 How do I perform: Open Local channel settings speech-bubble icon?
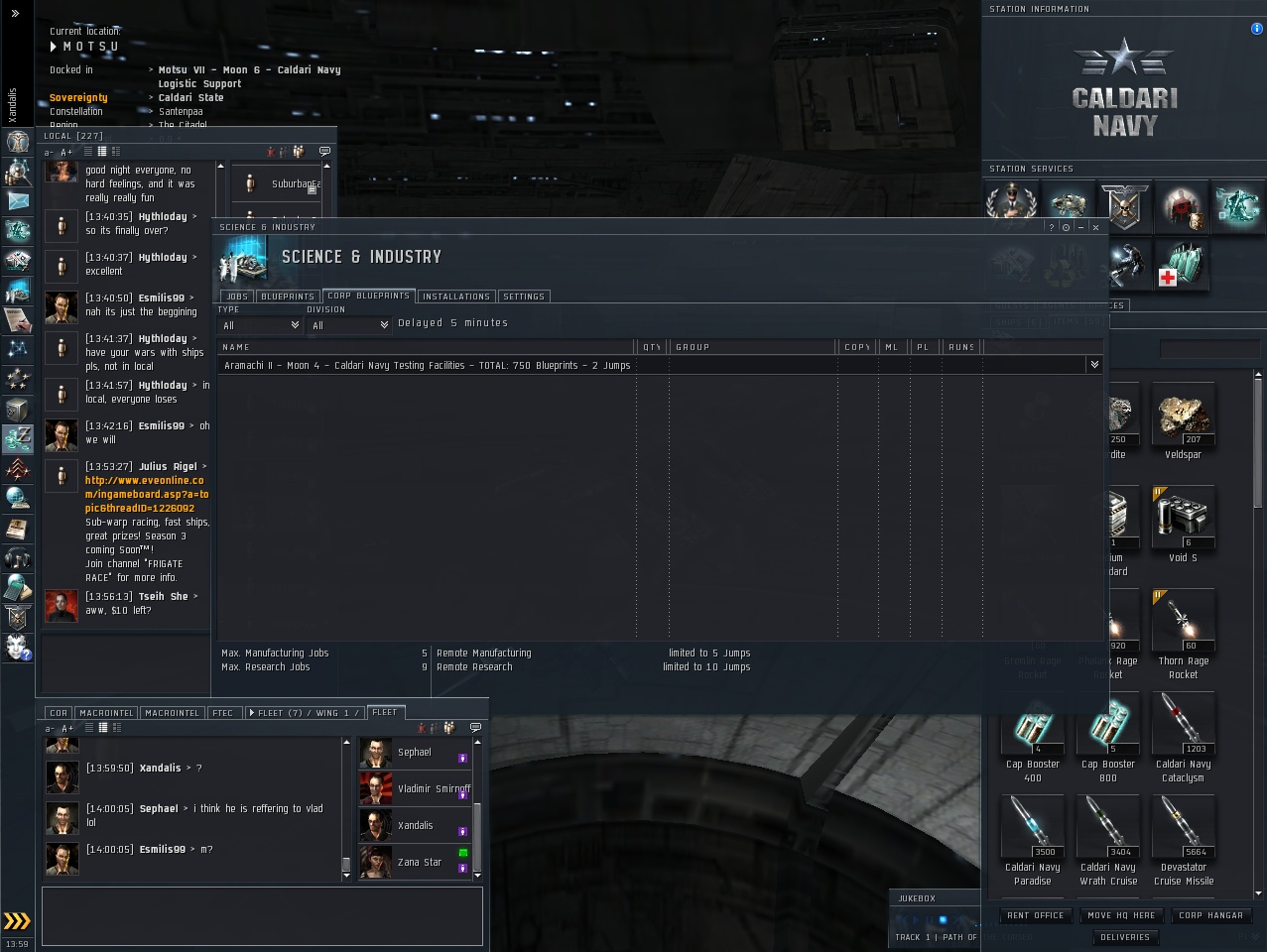tap(324, 152)
